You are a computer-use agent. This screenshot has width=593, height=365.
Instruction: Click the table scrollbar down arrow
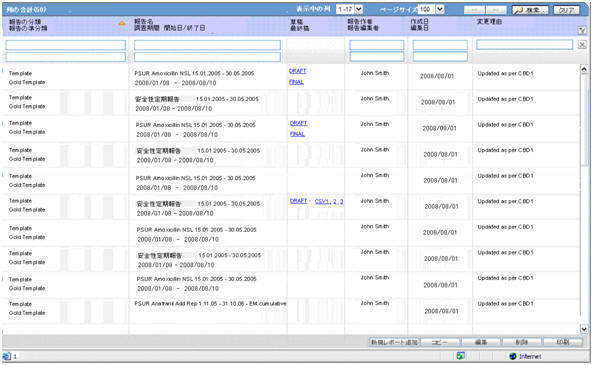pos(584,329)
